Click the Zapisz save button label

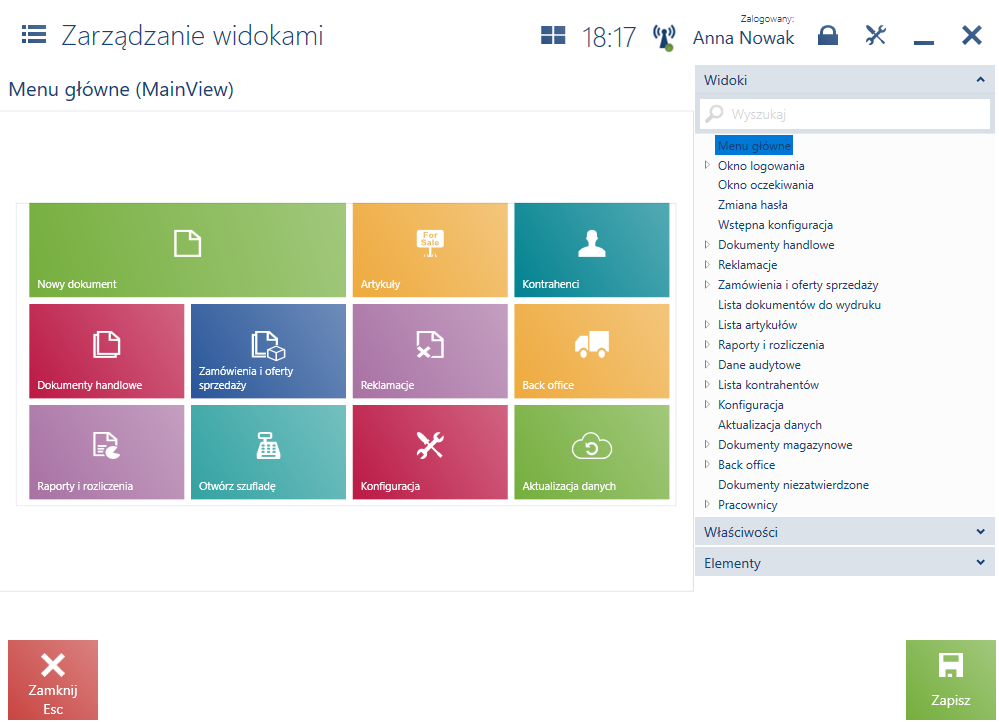(x=951, y=700)
